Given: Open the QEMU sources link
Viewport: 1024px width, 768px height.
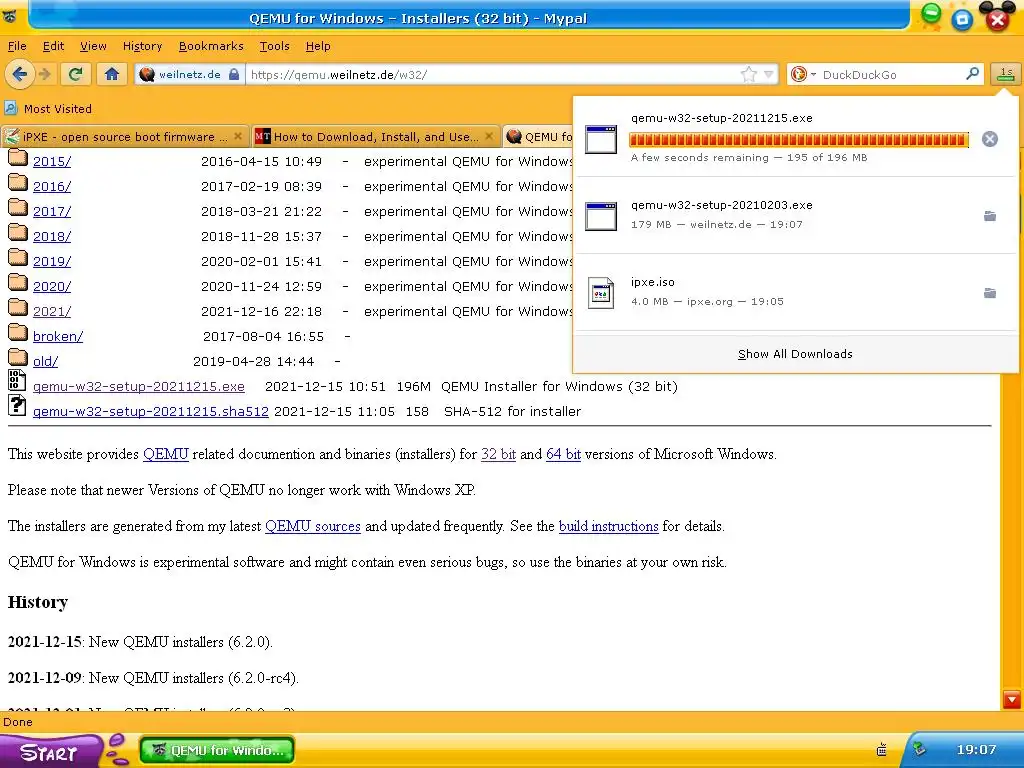Looking at the screenshot, I should [313, 526].
